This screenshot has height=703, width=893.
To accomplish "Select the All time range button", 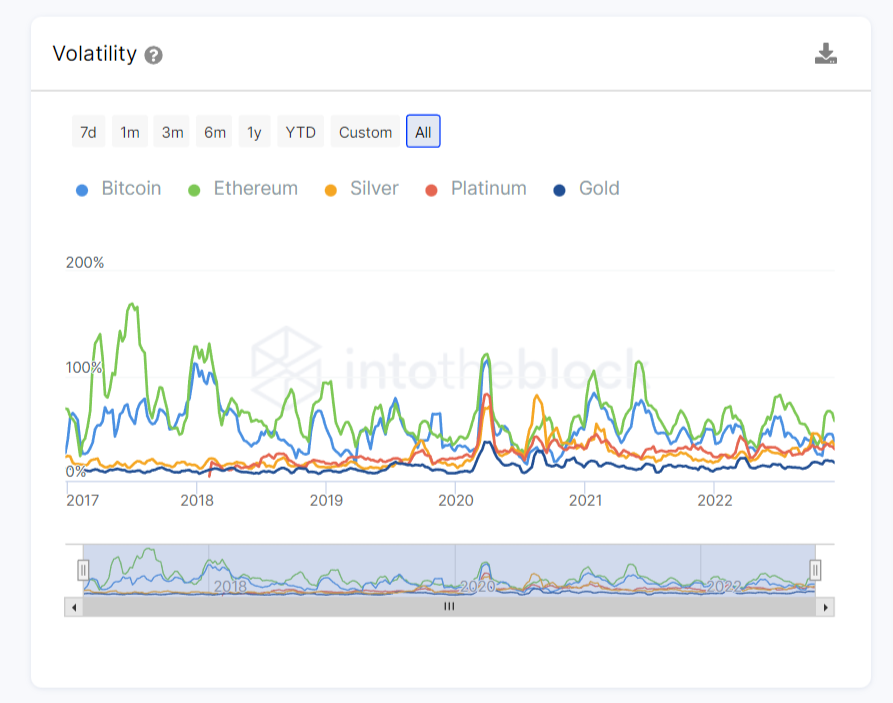I will tap(423, 132).
